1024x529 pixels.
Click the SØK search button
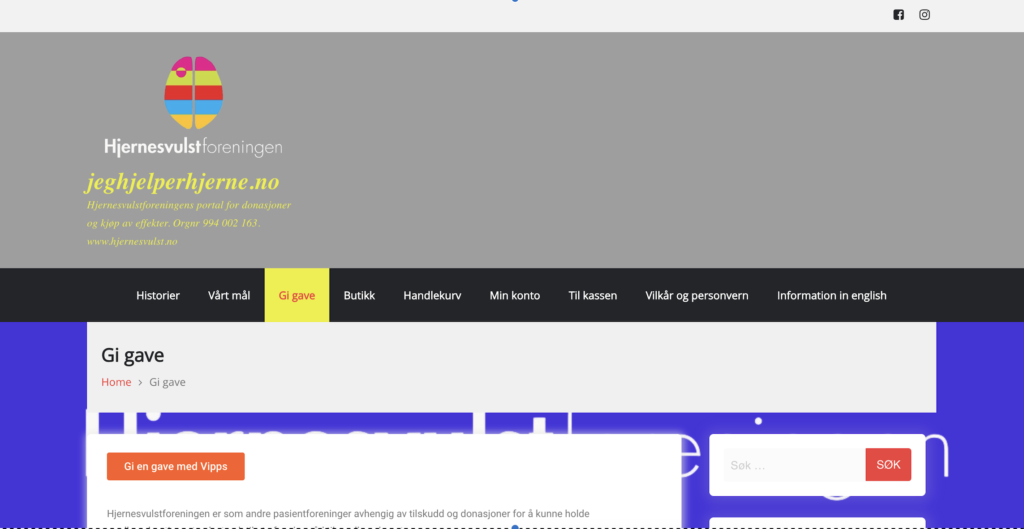[888, 465]
